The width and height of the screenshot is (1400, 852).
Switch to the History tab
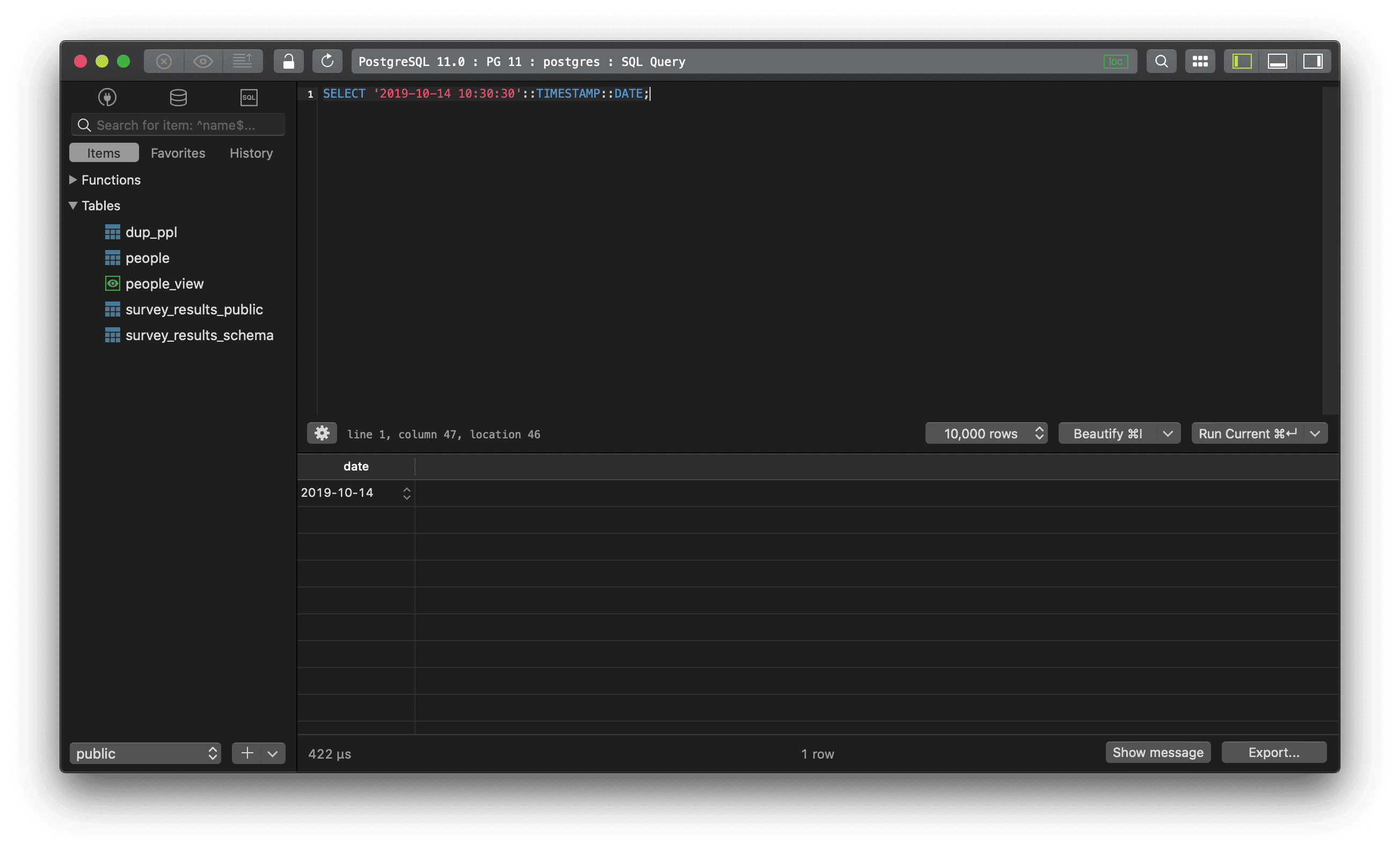point(251,153)
